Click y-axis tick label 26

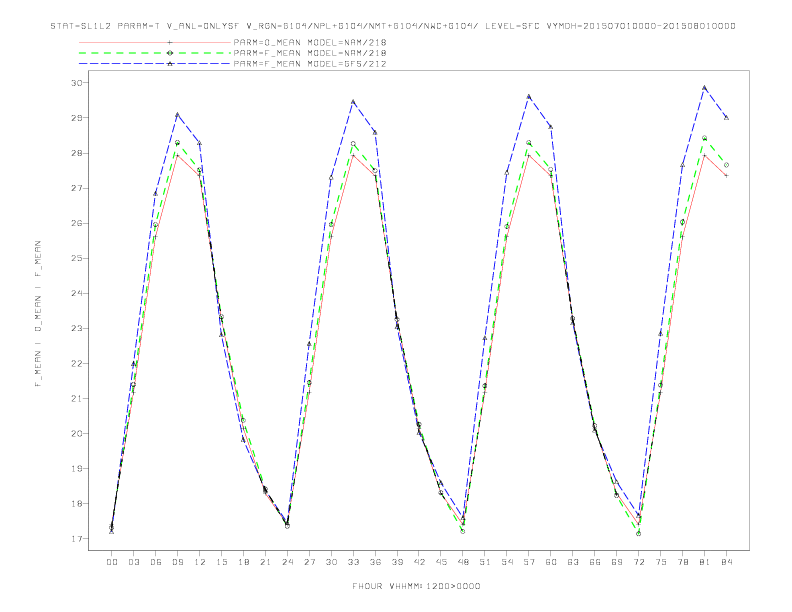(77, 223)
